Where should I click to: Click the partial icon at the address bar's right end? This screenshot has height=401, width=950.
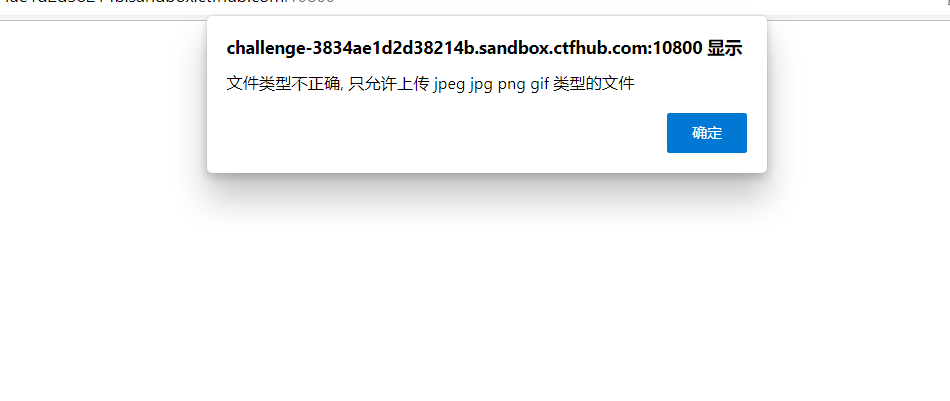click(x=947, y=2)
